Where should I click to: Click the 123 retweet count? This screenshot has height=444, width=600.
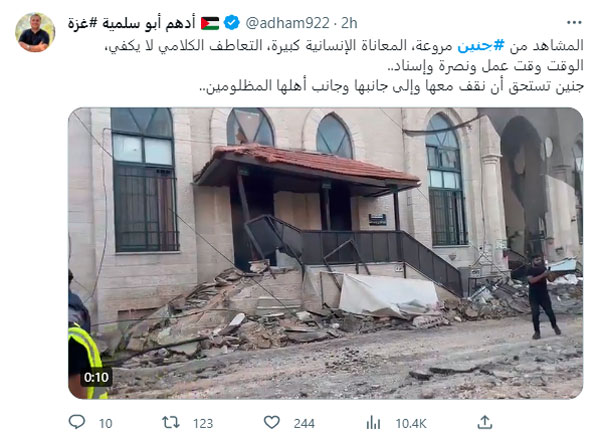point(203,423)
